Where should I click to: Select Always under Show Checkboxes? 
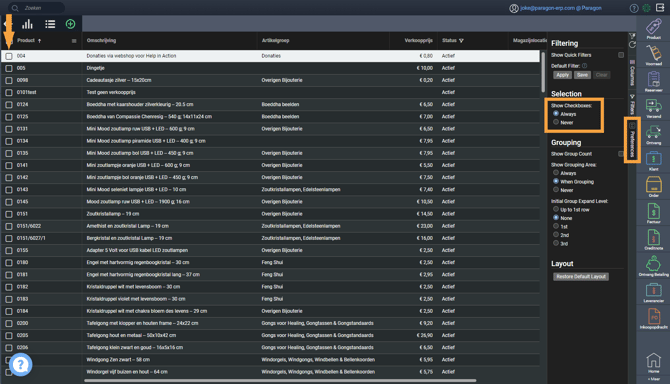(x=556, y=114)
